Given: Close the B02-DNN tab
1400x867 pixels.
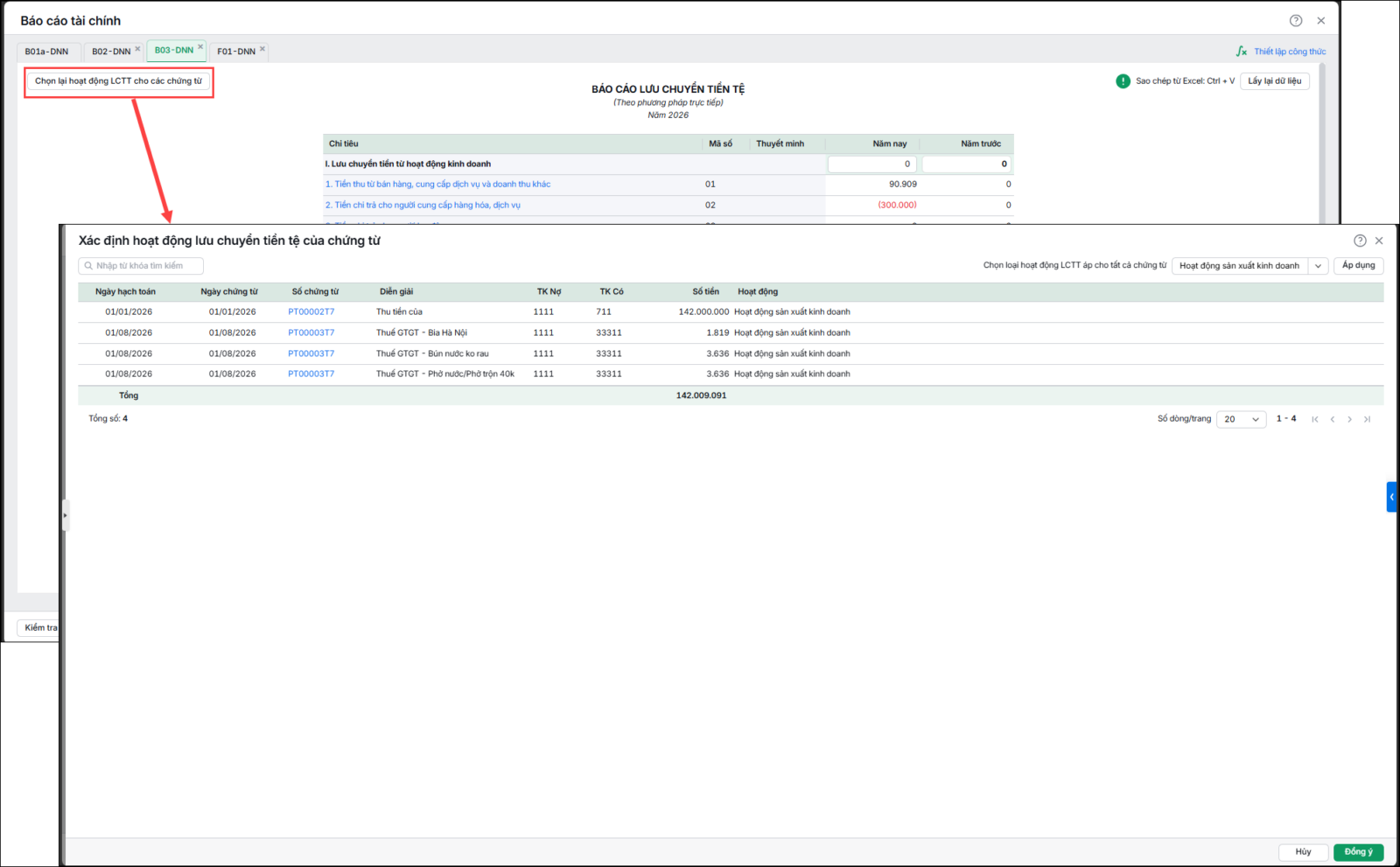Looking at the screenshot, I should pyautogui.click(x=137, y=49).
